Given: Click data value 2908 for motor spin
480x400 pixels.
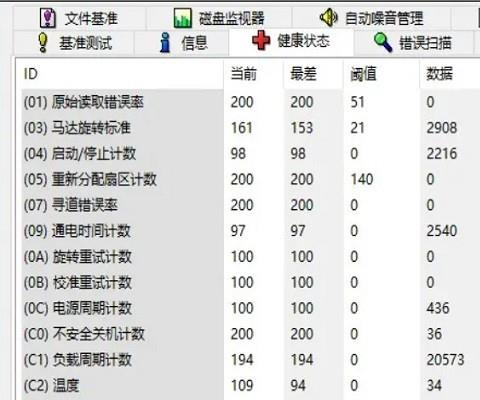Looking at the screenshot, I should click(442, 128).
